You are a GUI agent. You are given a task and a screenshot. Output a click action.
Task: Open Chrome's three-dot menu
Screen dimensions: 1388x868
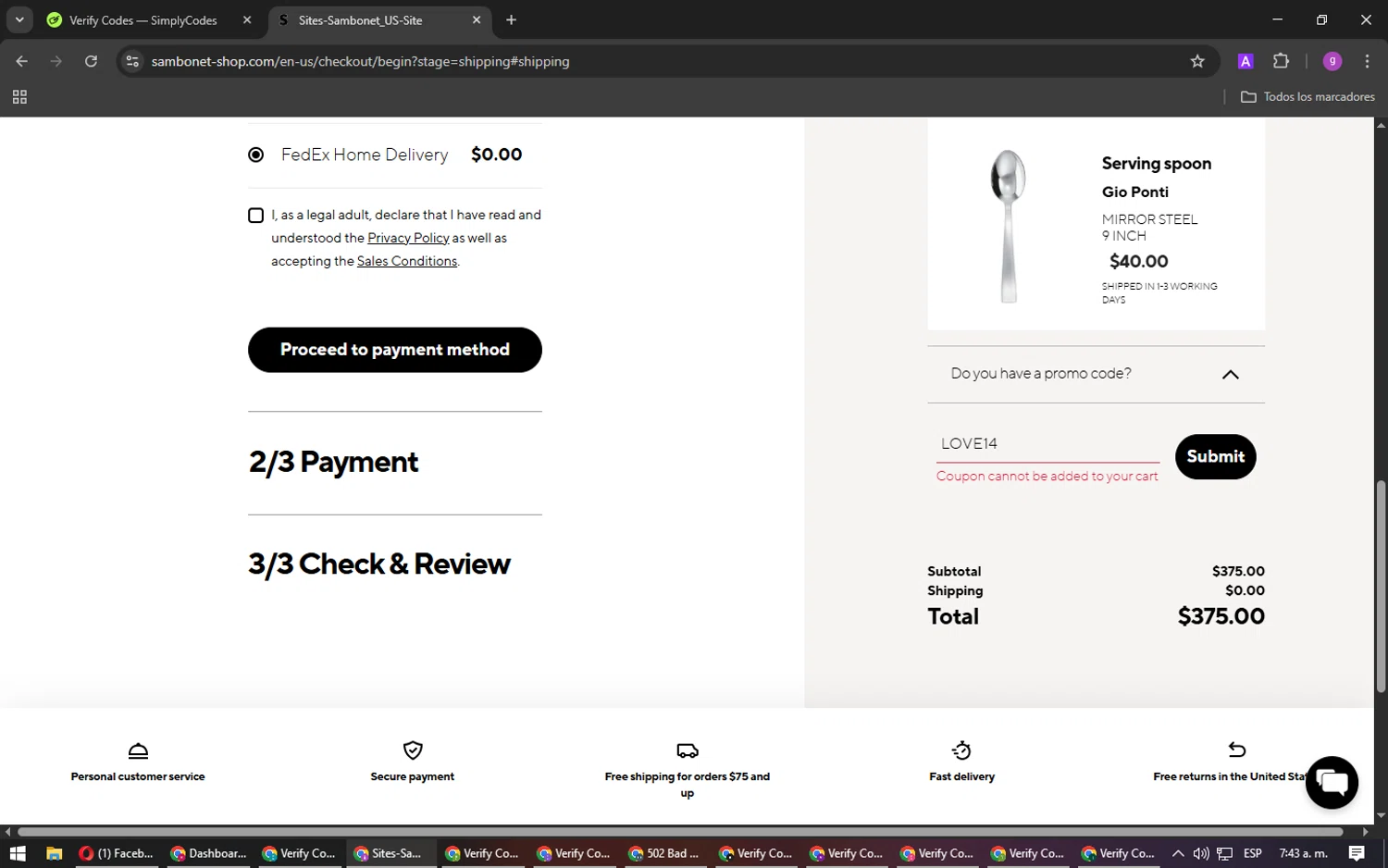(1367, 61)
